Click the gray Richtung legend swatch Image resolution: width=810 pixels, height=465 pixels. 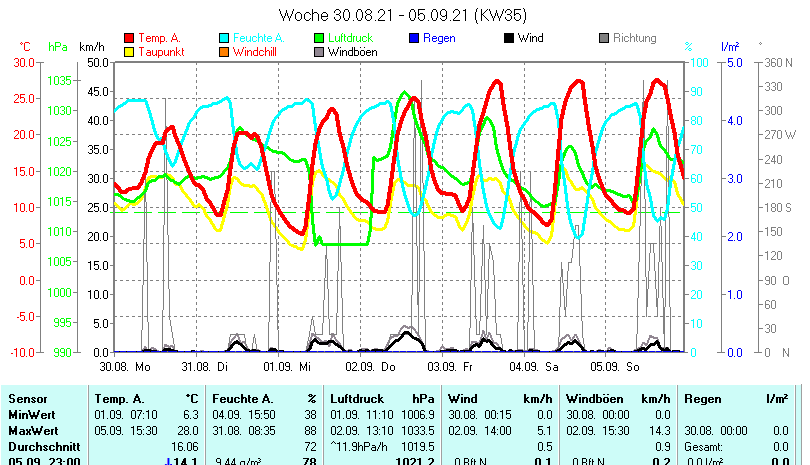604,39
